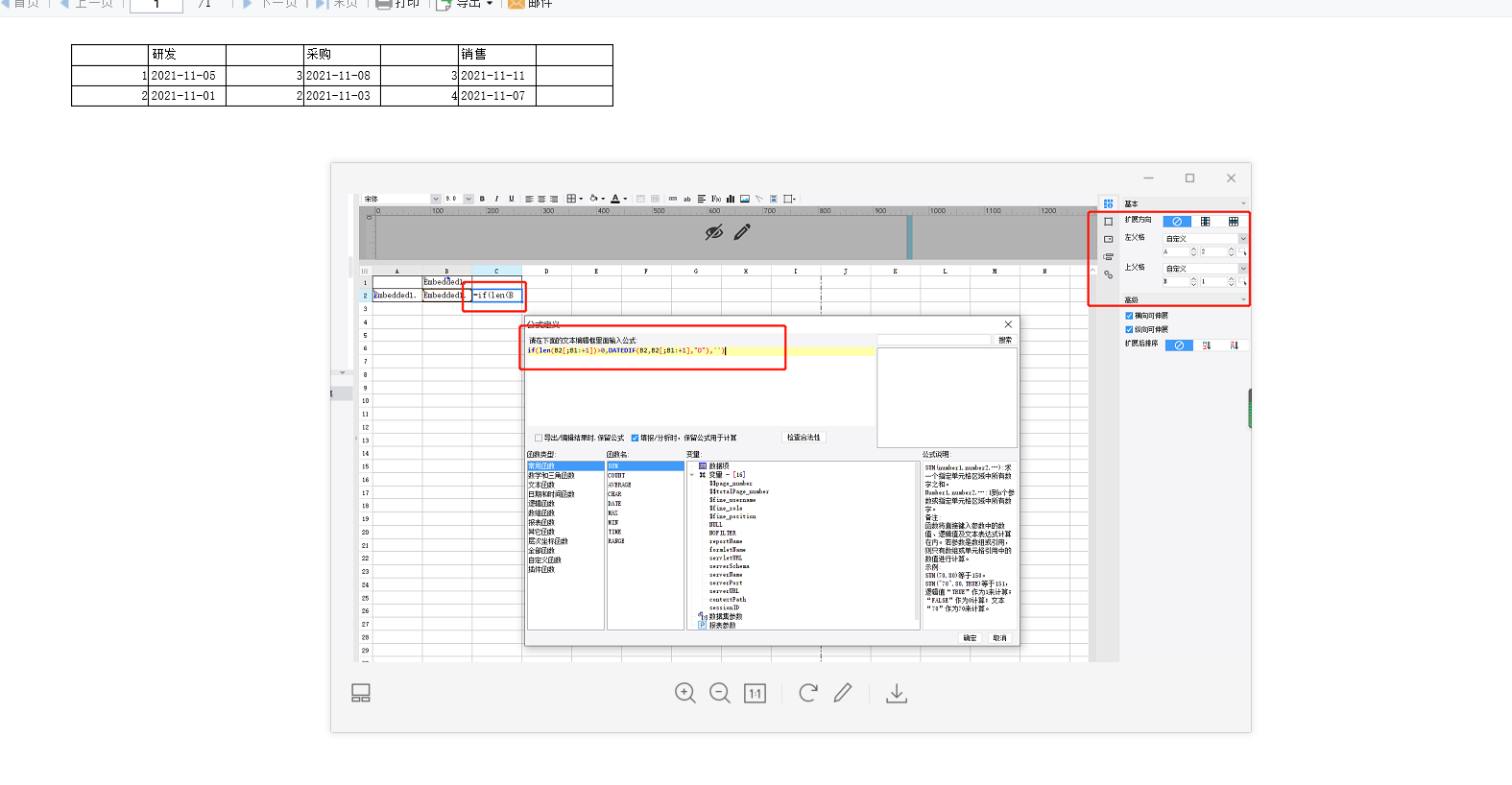Select 文本函数 in the function type list
Viewport: 1512px width, 785px height.
pos(541,485)
